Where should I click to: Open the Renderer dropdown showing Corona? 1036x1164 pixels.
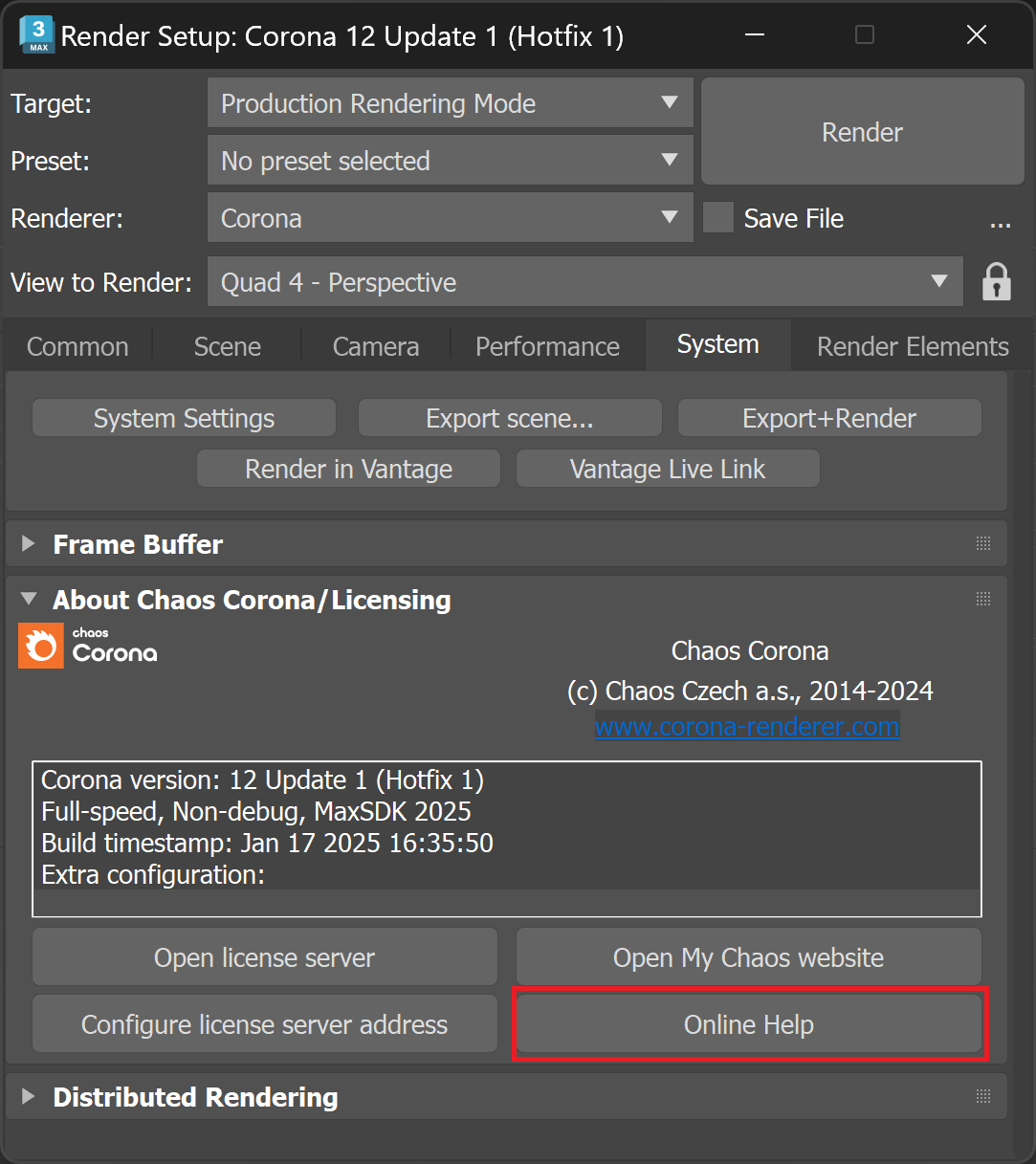coord(450,218)
